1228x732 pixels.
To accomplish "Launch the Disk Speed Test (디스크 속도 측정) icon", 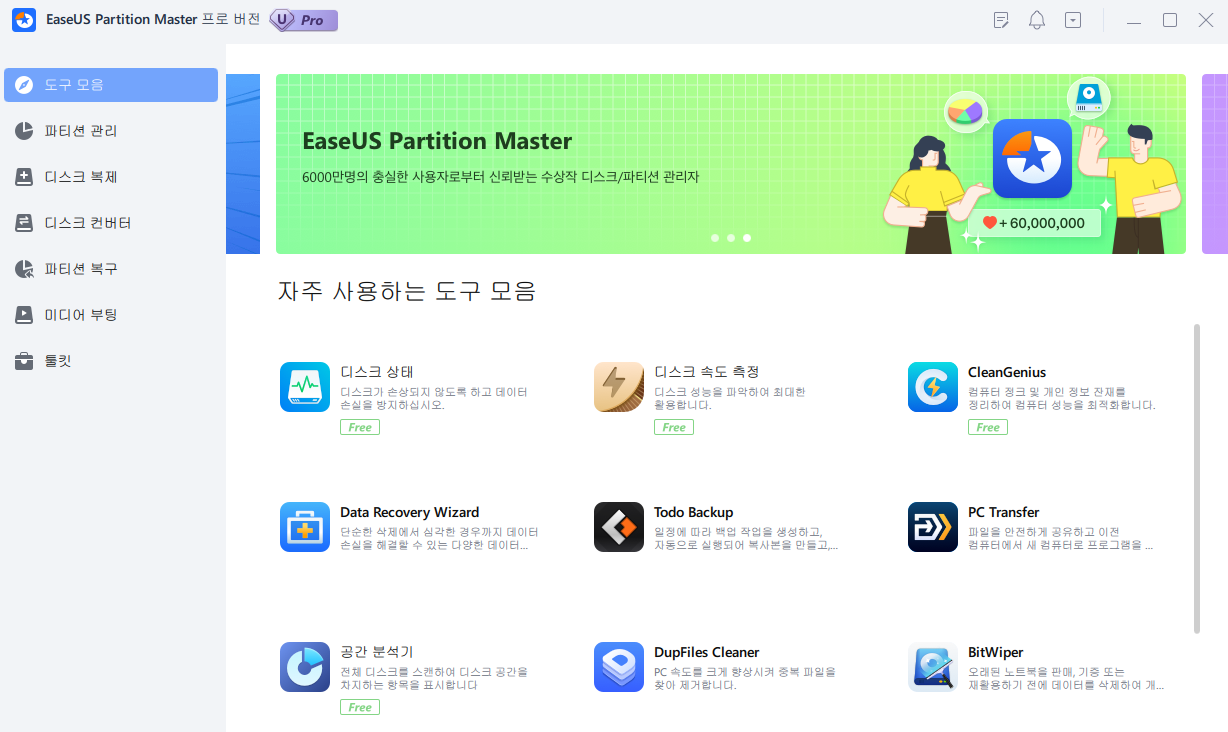I will pyautogui.click(x=618, y=387).
